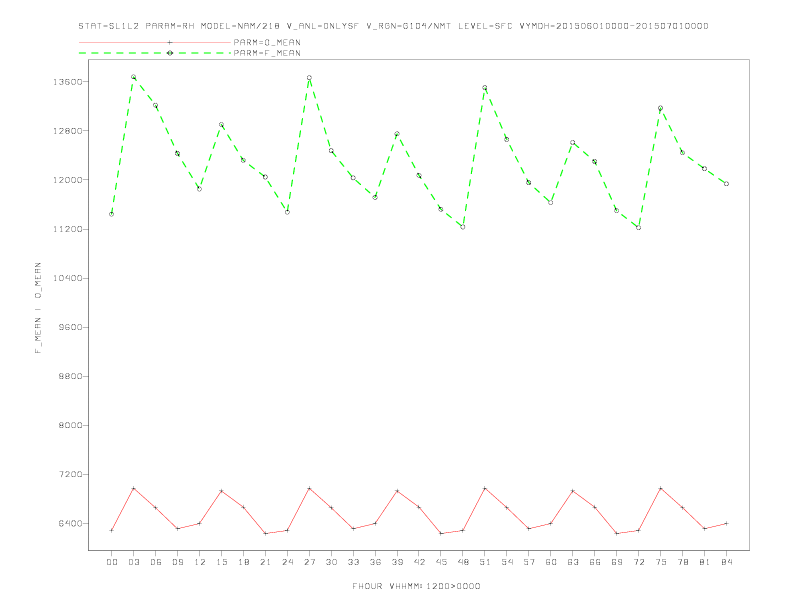Click the 8000 y-axis tick label
Viewport: 792px width, 612px height.
pyautogui.click(x=70, y=425)
